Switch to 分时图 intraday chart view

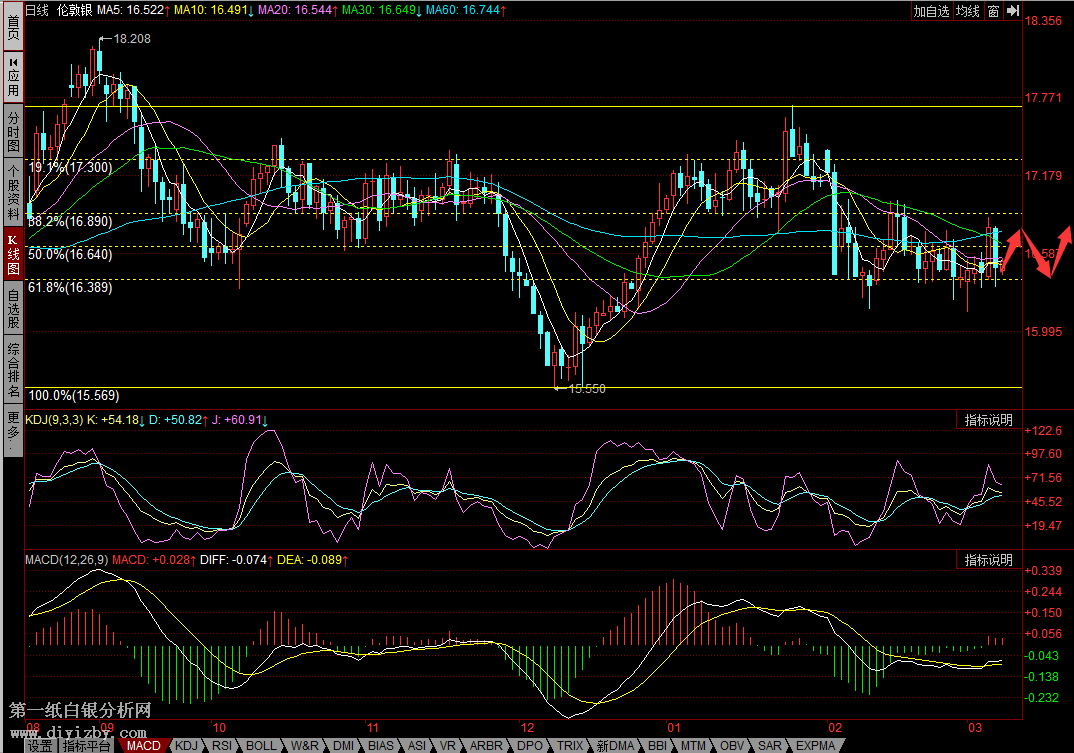(x=12, y=131)
